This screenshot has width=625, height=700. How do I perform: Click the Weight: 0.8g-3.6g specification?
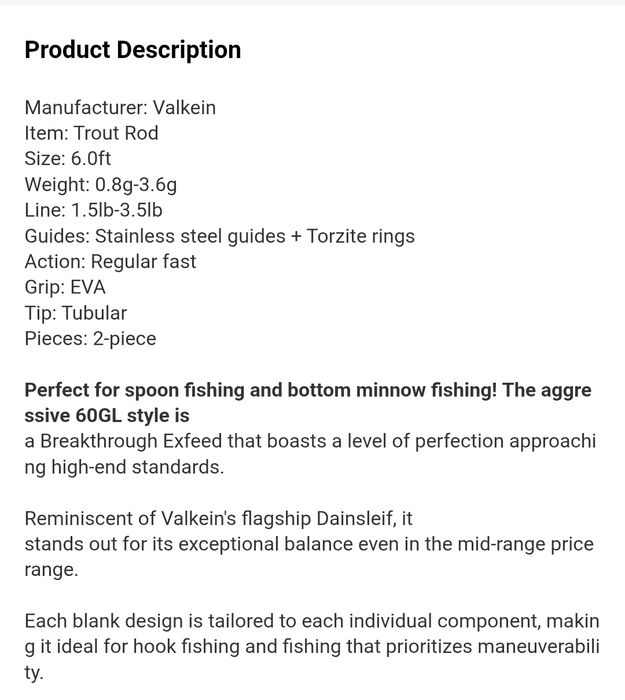point(100,185)
